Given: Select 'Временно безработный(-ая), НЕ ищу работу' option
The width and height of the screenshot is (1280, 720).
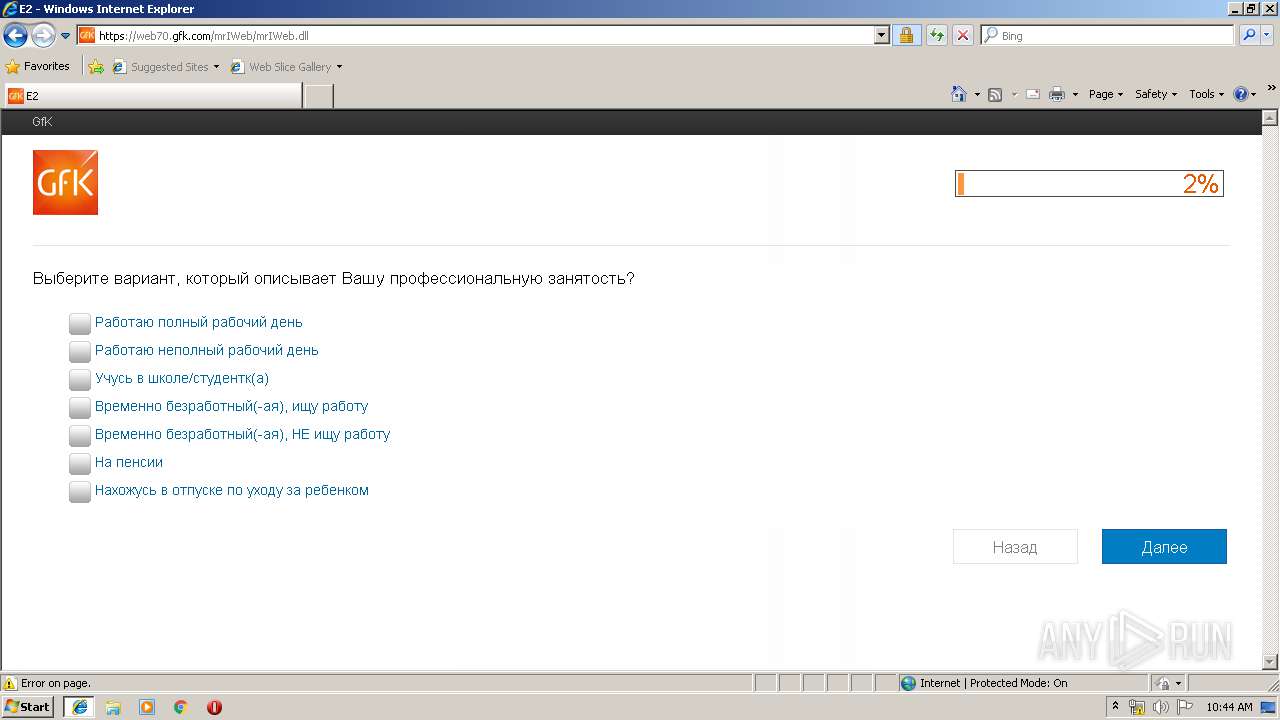Looking at the screenshot, I should click(80, 435).
